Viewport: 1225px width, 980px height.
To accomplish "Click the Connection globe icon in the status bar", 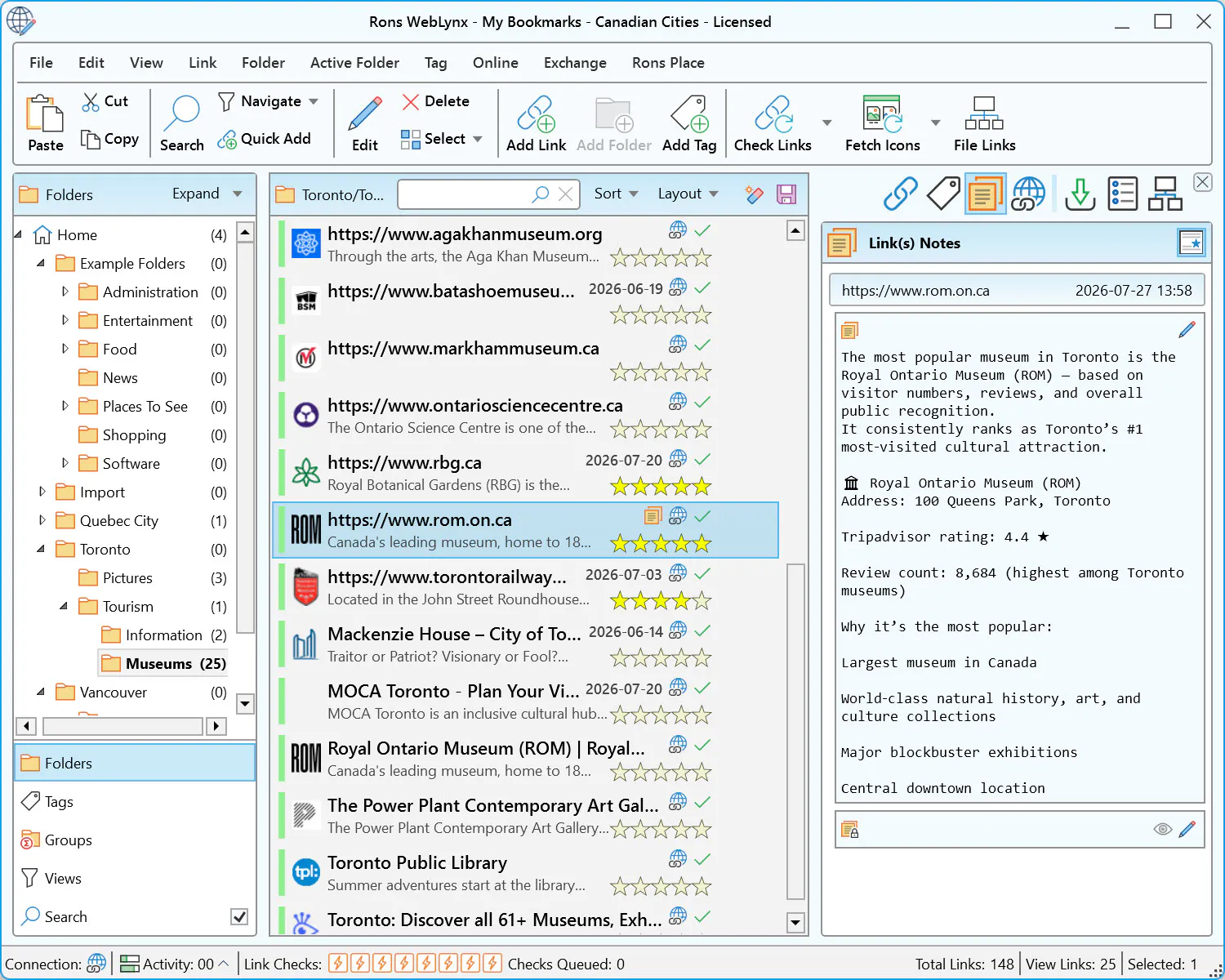I will [x=96, y=964].
